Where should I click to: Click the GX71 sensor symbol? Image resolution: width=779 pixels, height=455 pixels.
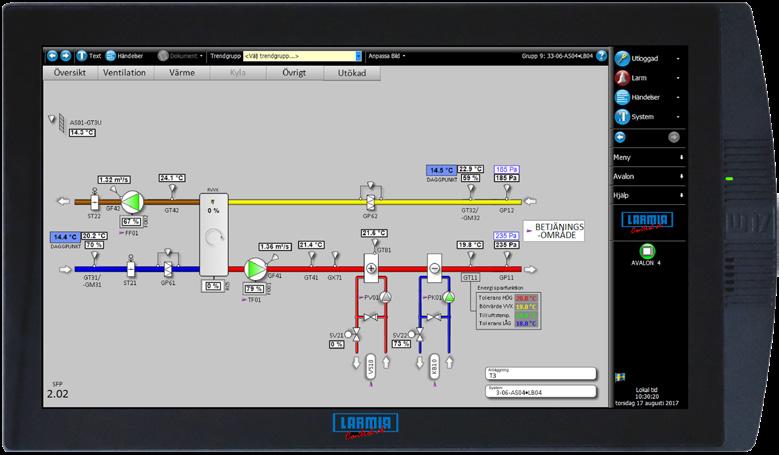[335, 258]
